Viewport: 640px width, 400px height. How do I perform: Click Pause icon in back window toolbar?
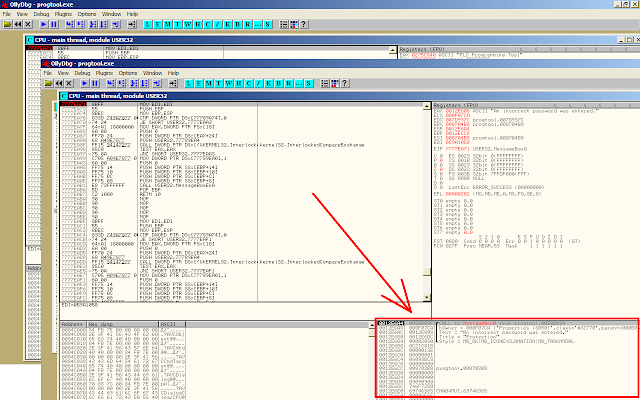54,24
